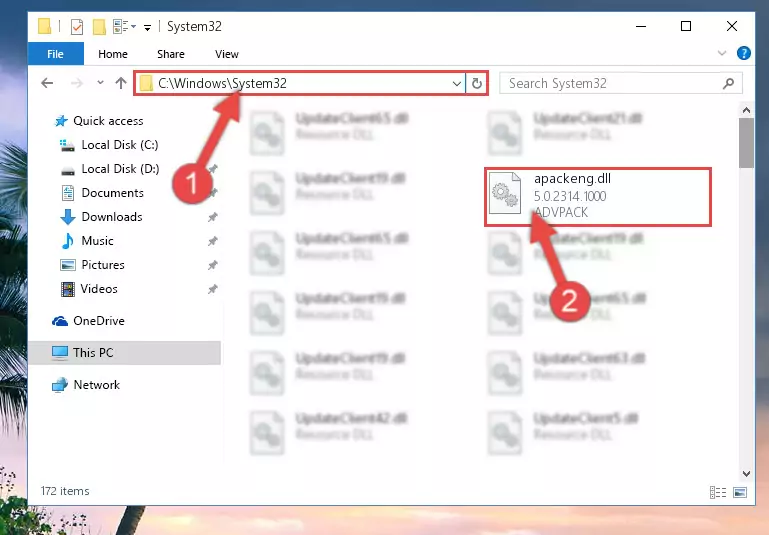Open the Pictures folder in sidebar
The image size is (769, 535).
[x=93, y=265]
